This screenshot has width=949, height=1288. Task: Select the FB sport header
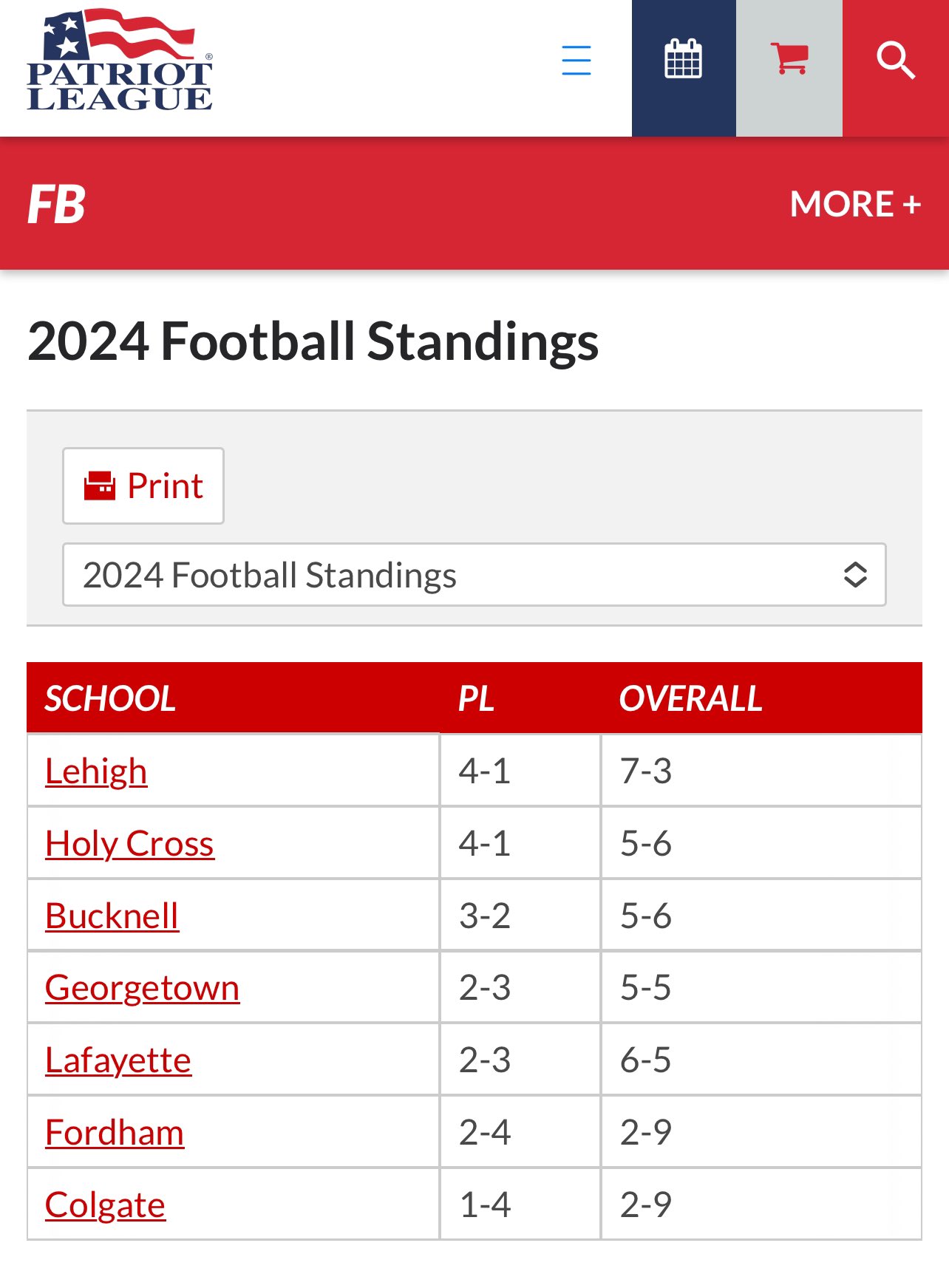[57, 204]
